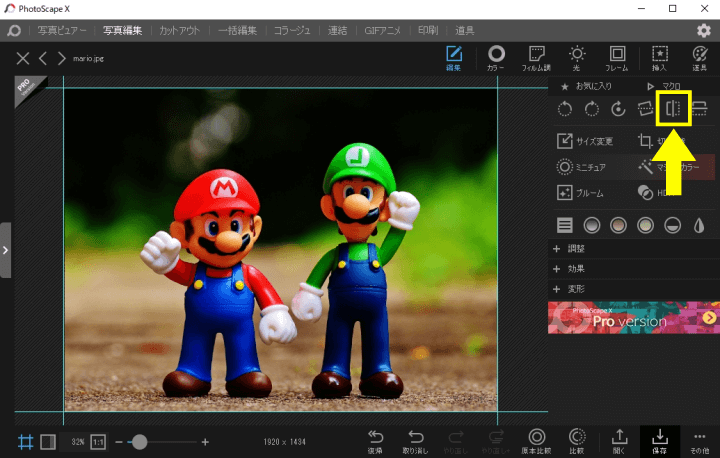Open the フィルム調 film effects panel
720x458 pixels.
pos(536,58)
